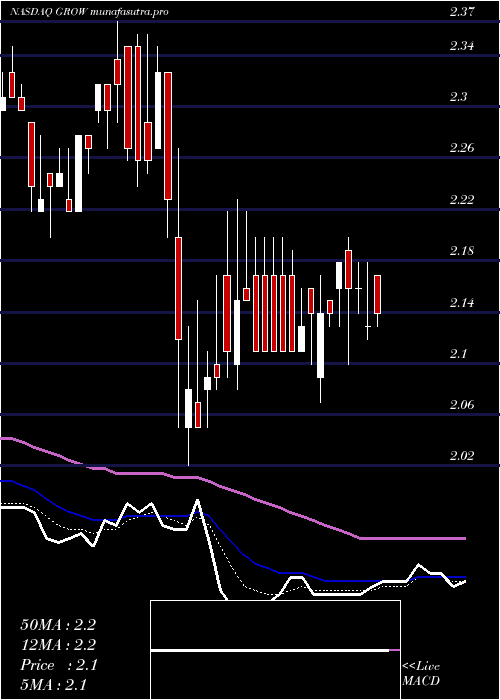Click the MACD indicator box
Screen dimensions: 500x700
click(275, 650)
